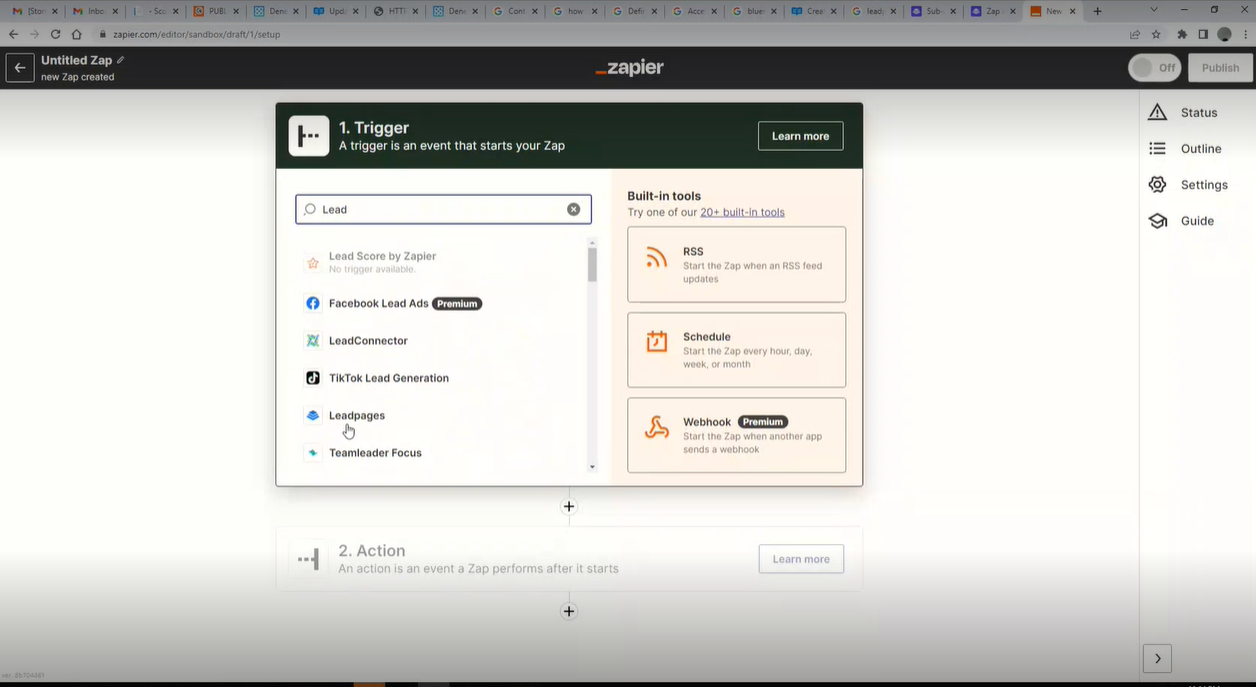Click the Action step icon

click(x=309, y=559)
